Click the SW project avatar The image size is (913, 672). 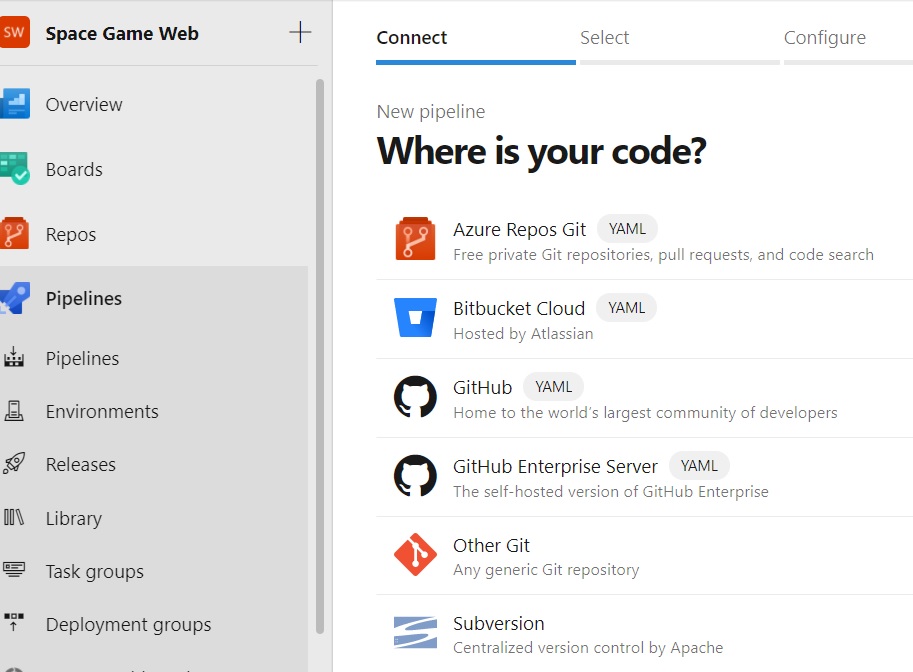pos(15,33)
